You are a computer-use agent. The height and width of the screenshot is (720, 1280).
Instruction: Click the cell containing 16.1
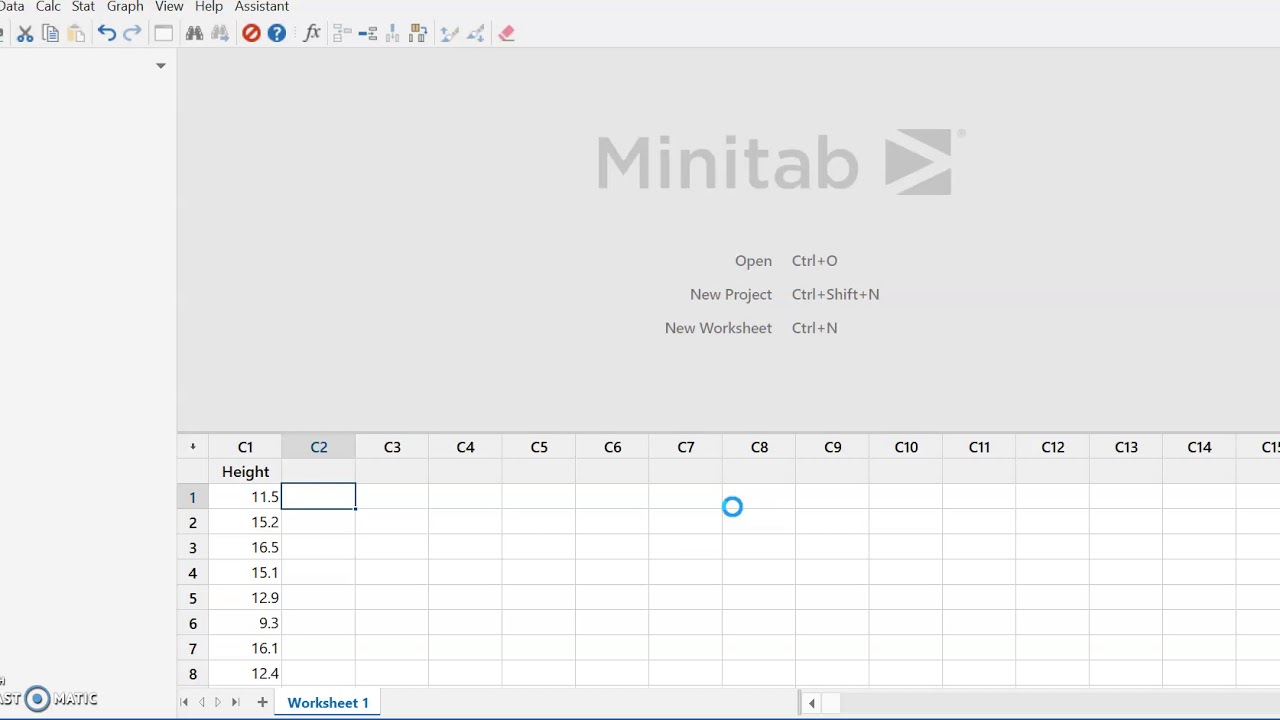coord(245,648)
